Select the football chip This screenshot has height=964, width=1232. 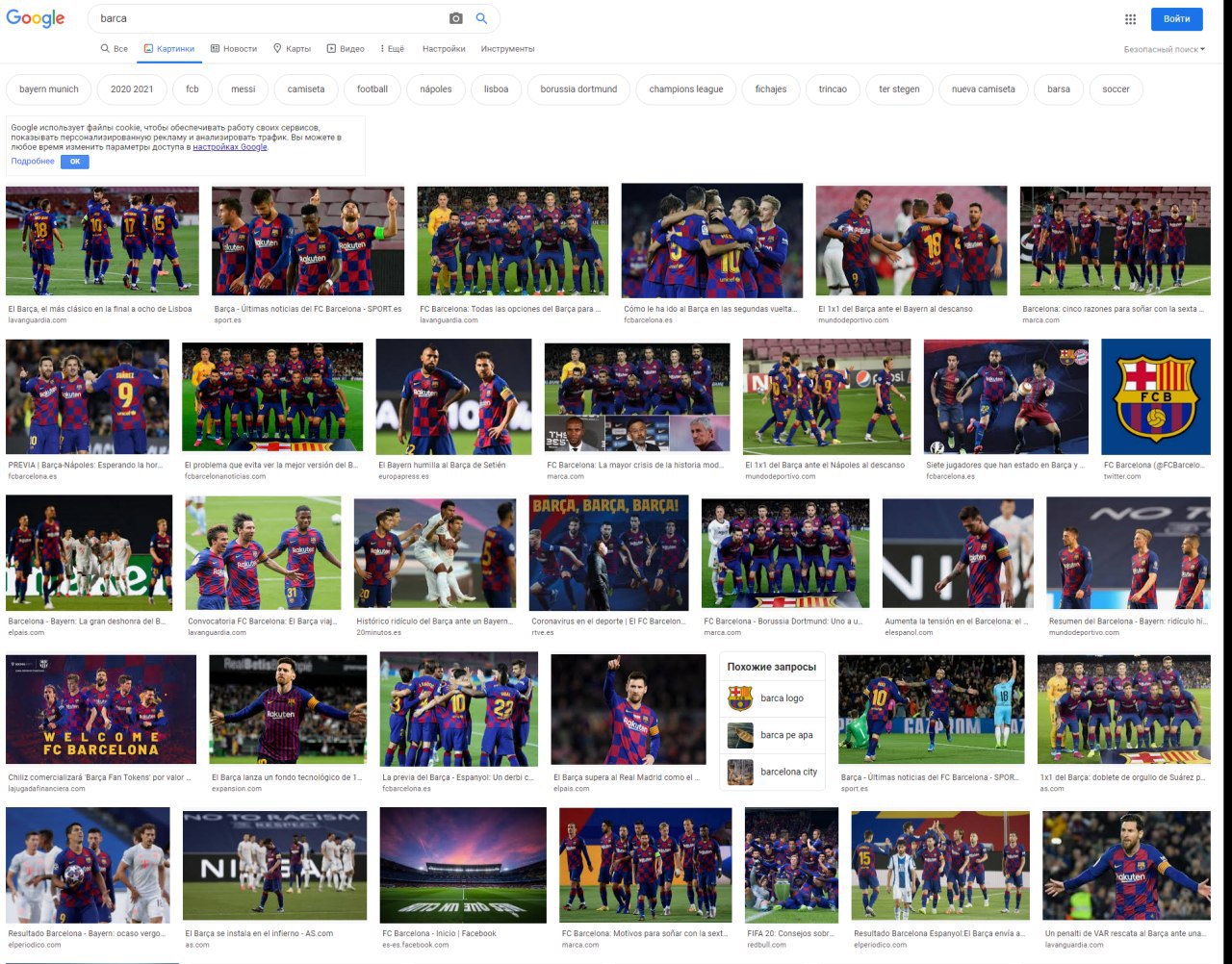tap(372, 89)
